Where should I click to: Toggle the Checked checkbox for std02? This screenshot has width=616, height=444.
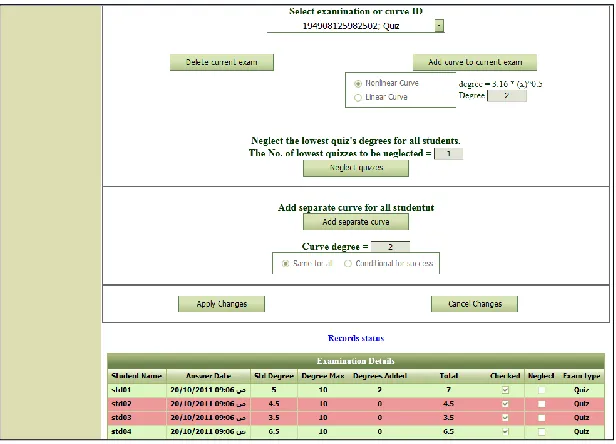[x=505, y=404]
